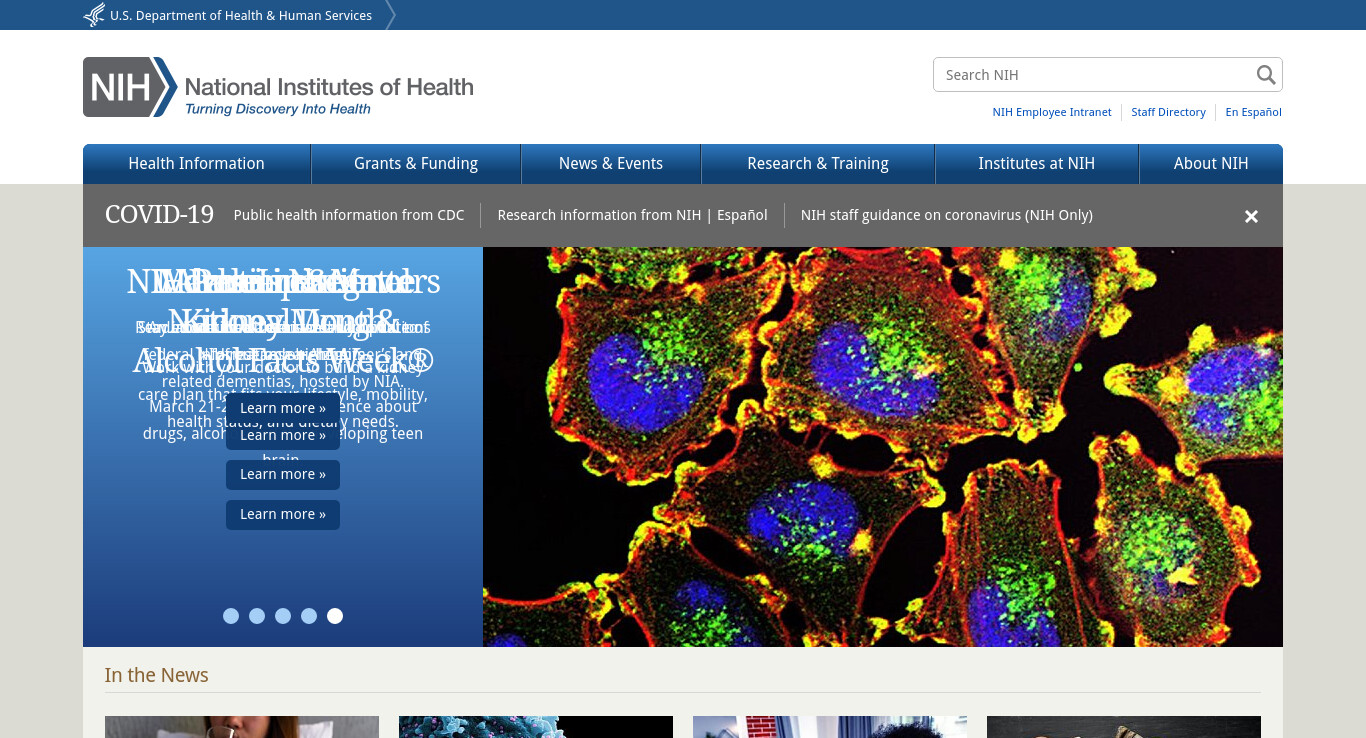The image size is (1366, 738).
Task: Click the search magnifier icon
Action: click(1266, 75)
